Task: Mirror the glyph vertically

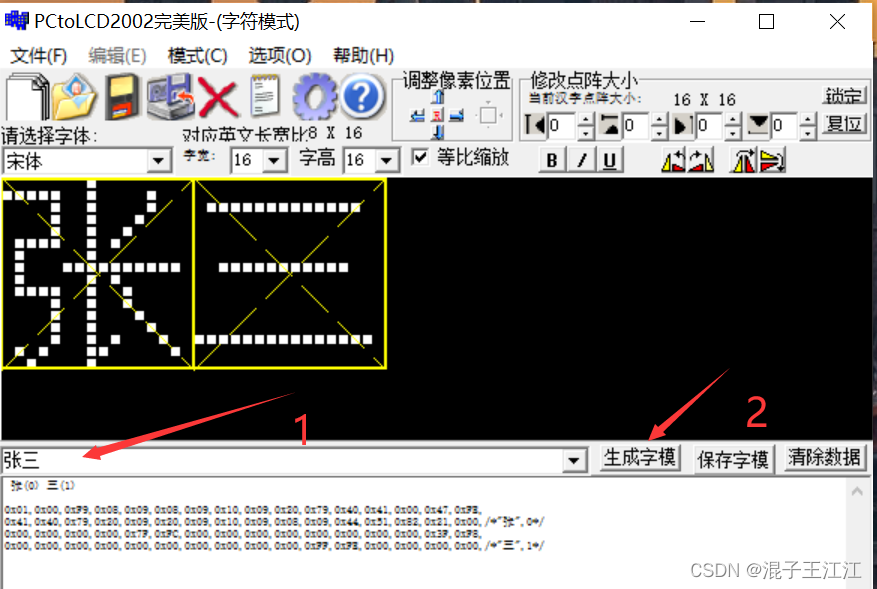Action: 773,161
